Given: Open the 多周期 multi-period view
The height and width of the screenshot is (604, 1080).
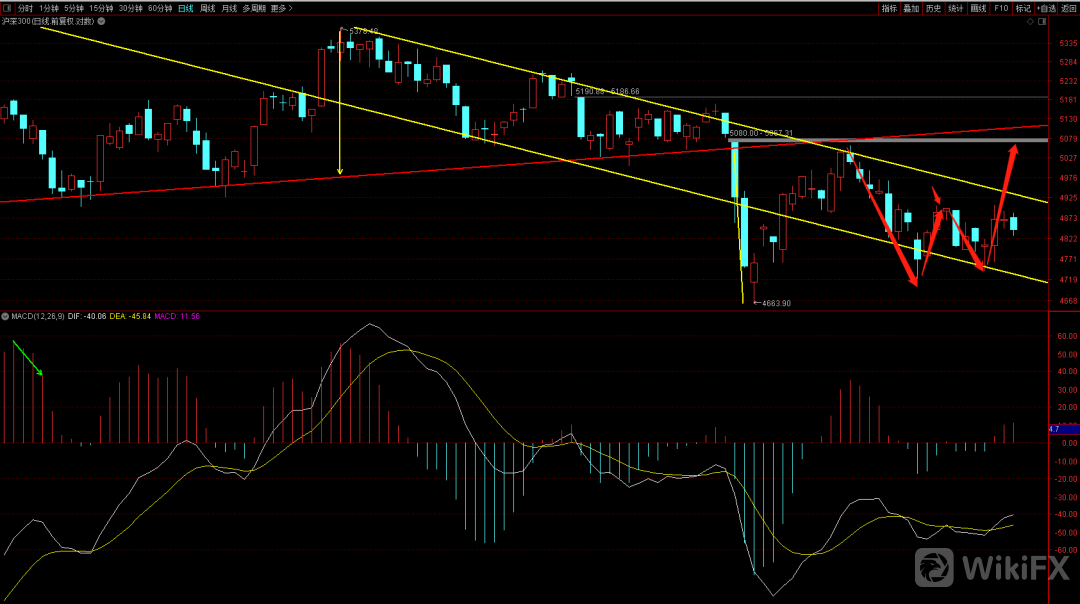Looking at the screenshot, I should [x=253, y=8].
